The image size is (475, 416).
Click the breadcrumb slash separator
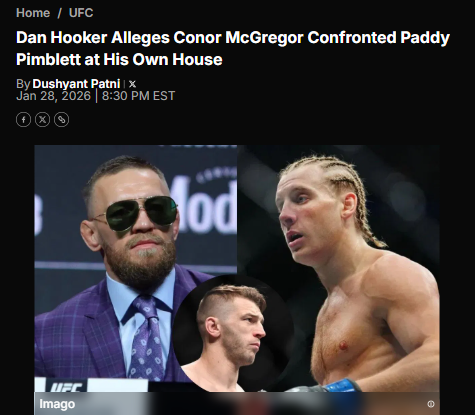click(60, 13)
